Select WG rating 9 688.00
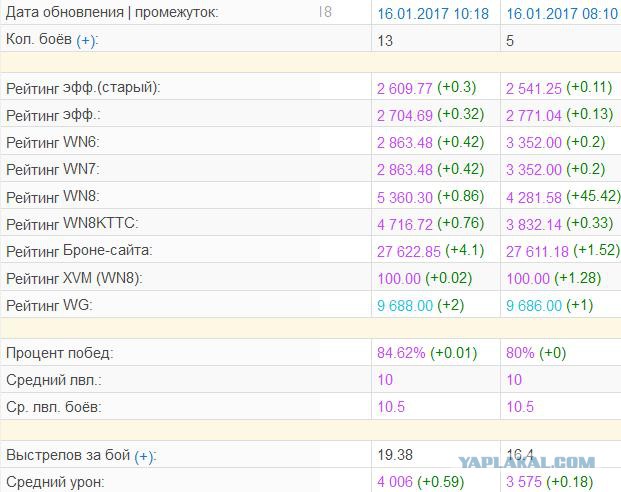Image resolution: width=621 pixels, height=492 pixels. pos(405,306)
